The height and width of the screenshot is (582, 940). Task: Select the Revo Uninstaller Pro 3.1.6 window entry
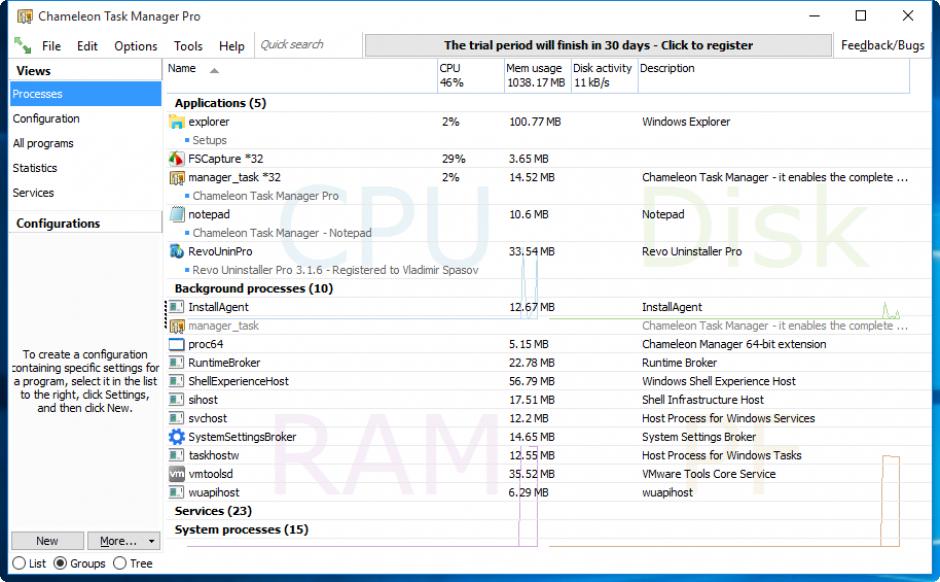(x=335, y=270)
